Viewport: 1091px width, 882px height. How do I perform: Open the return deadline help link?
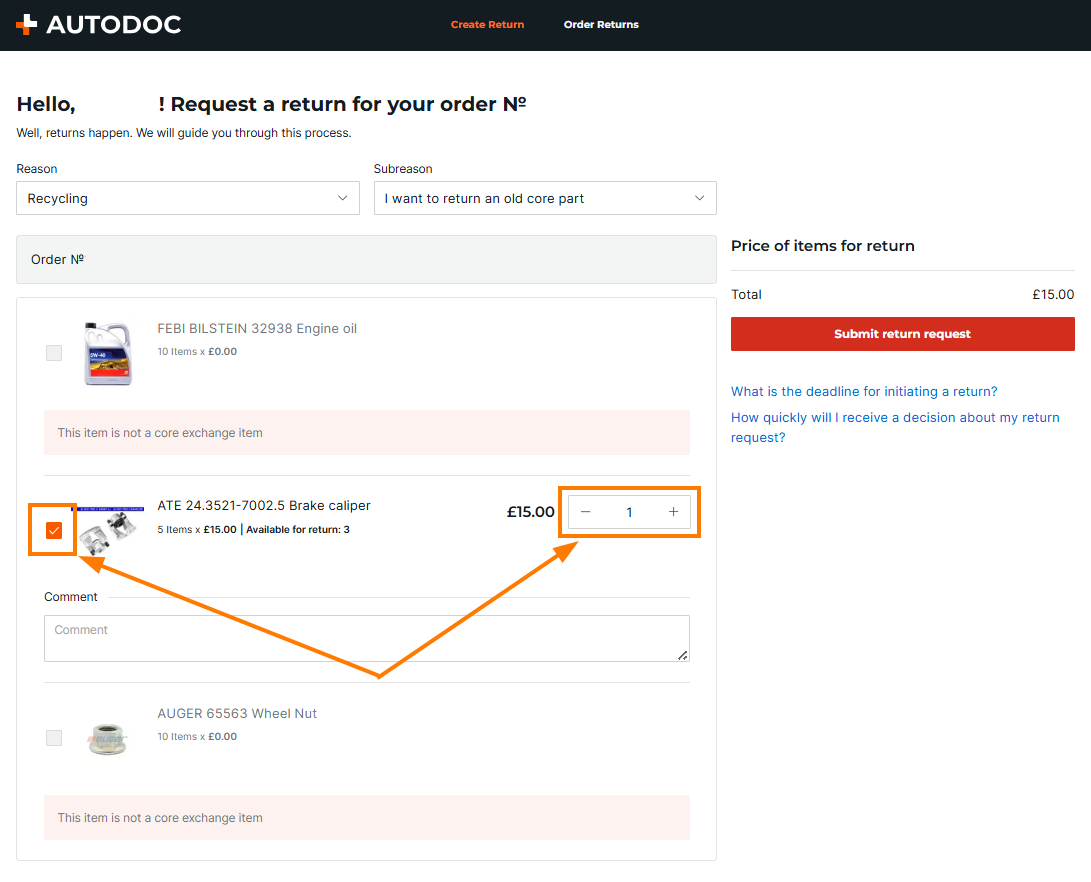click(864, 391)
